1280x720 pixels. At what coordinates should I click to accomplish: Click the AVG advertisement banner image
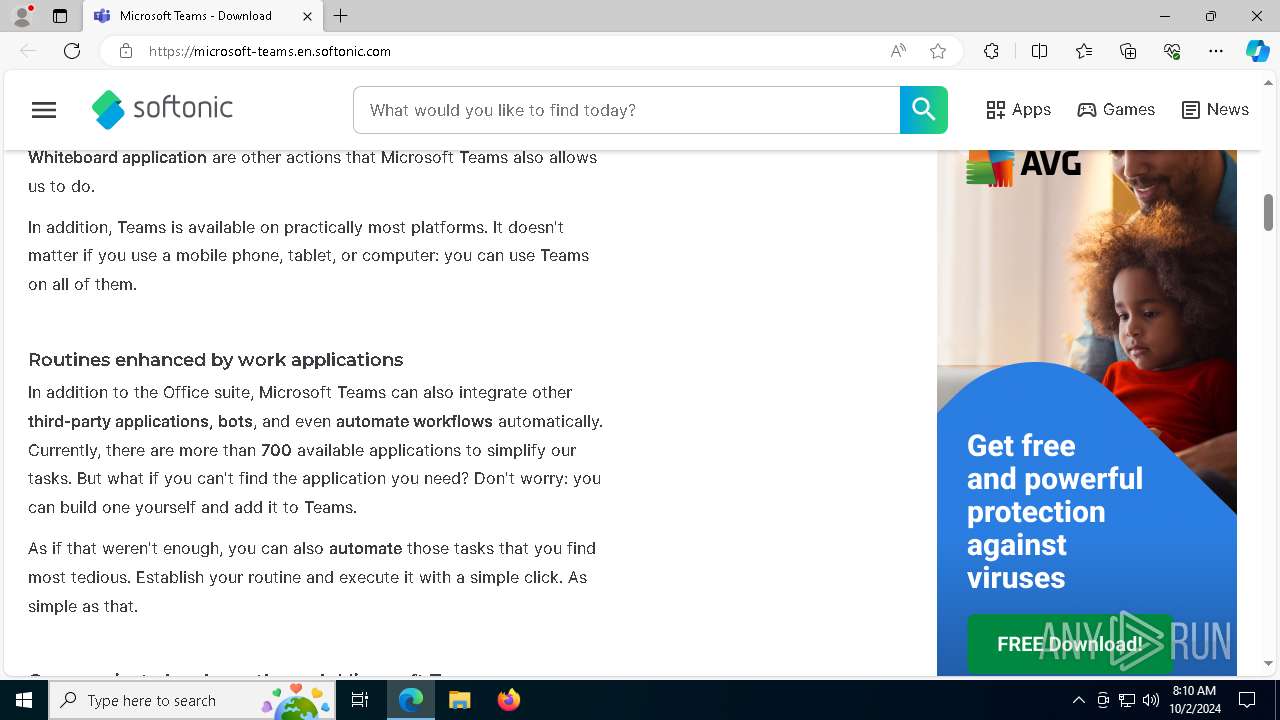click(1087, 412)
